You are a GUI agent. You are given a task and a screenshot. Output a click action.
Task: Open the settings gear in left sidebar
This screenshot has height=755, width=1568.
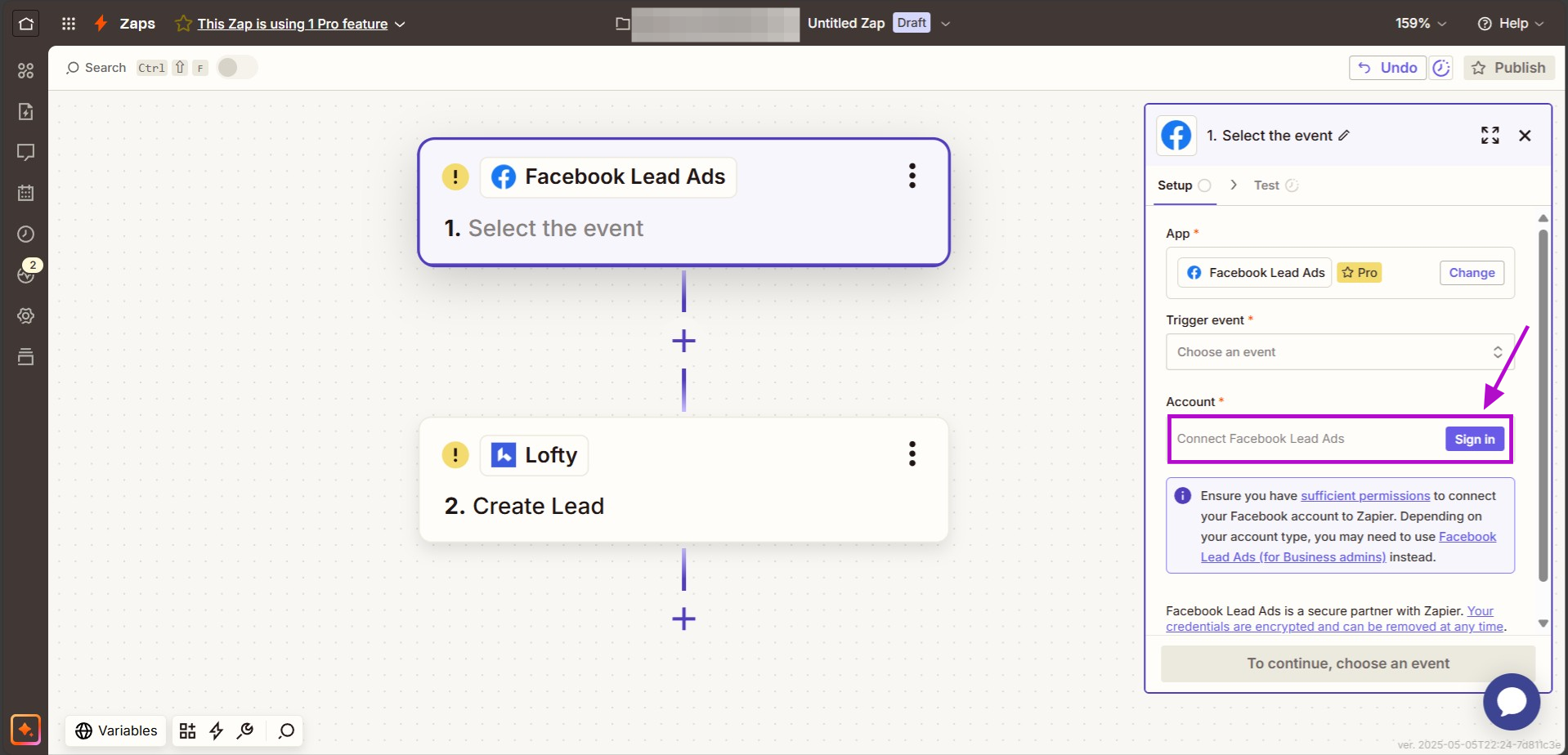coord(26,315)
